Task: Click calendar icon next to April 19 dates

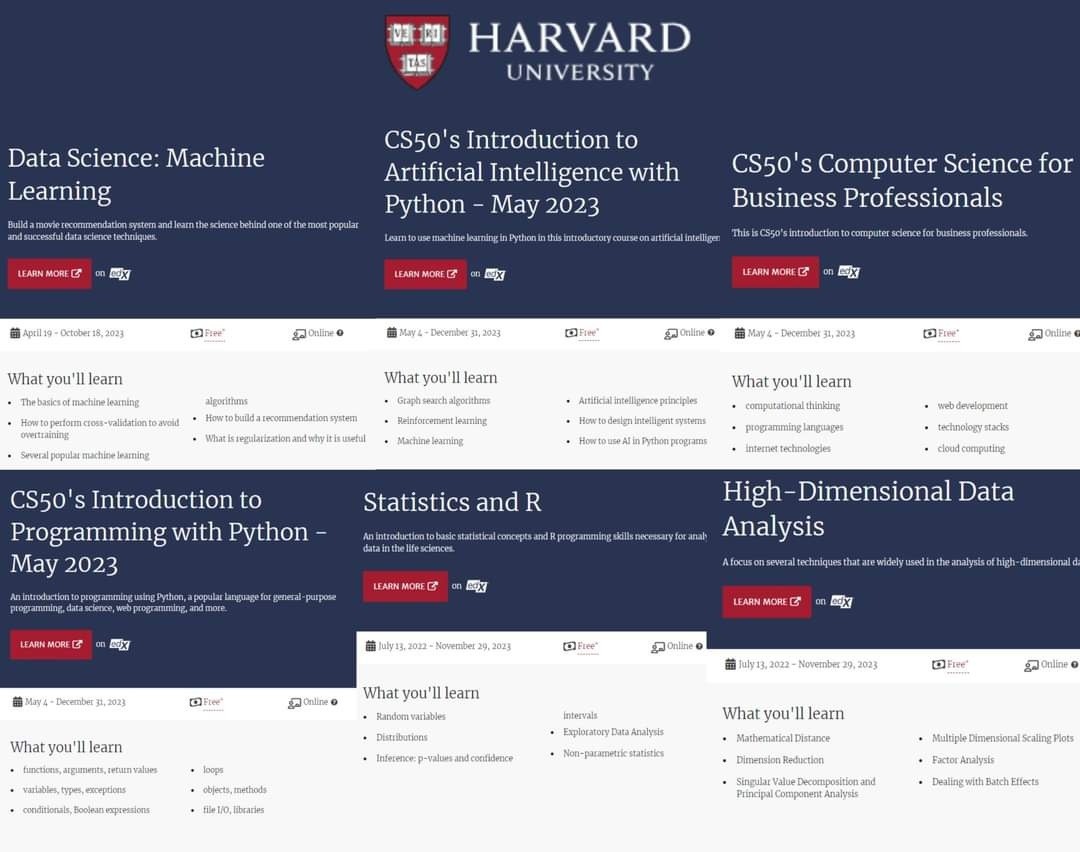Action: (x=14, y=333)
